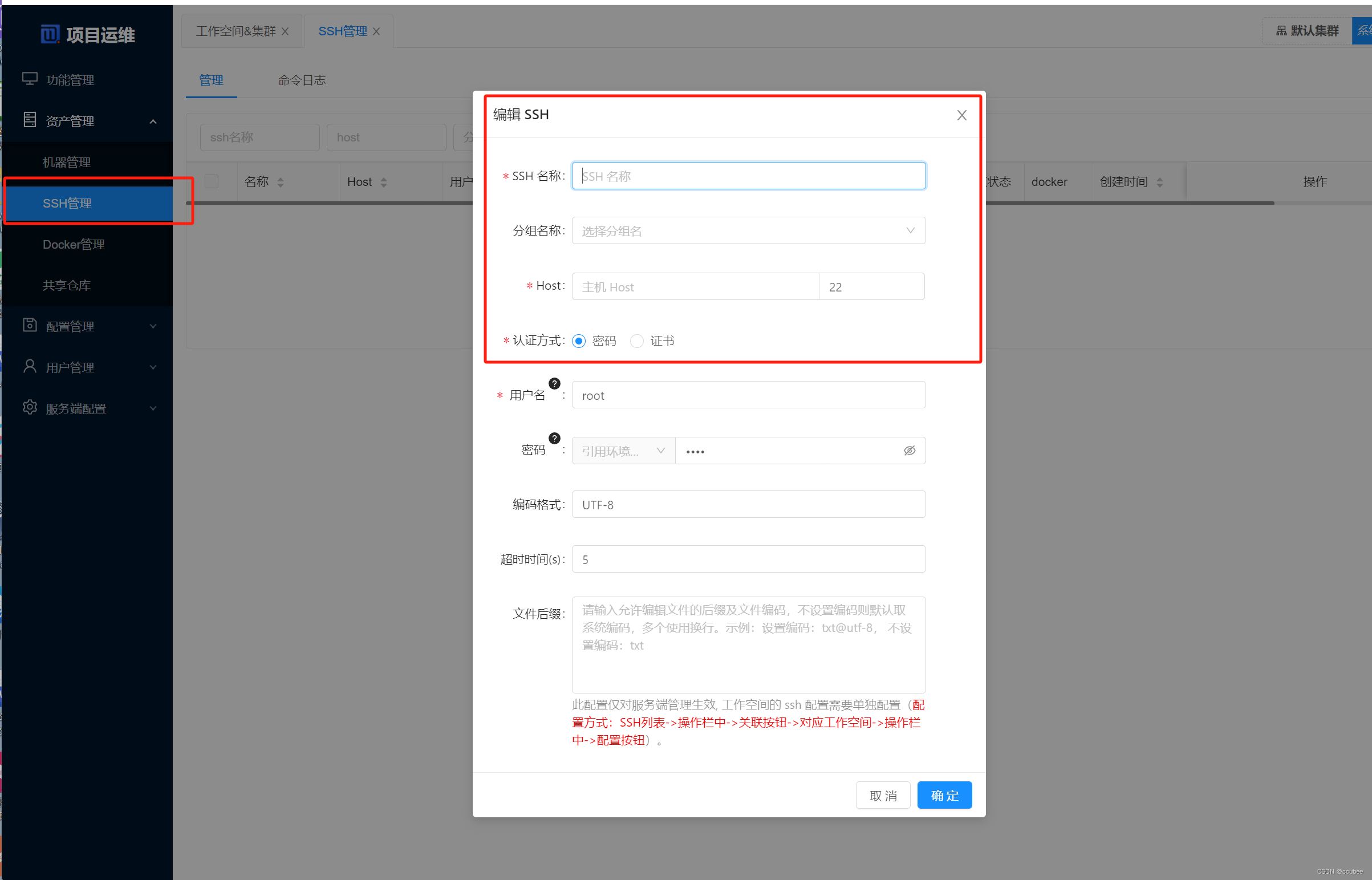Click the 操作 column header
This screenshot has width=1372, height=880.
pyautogui.click(x=1314, y=182)
